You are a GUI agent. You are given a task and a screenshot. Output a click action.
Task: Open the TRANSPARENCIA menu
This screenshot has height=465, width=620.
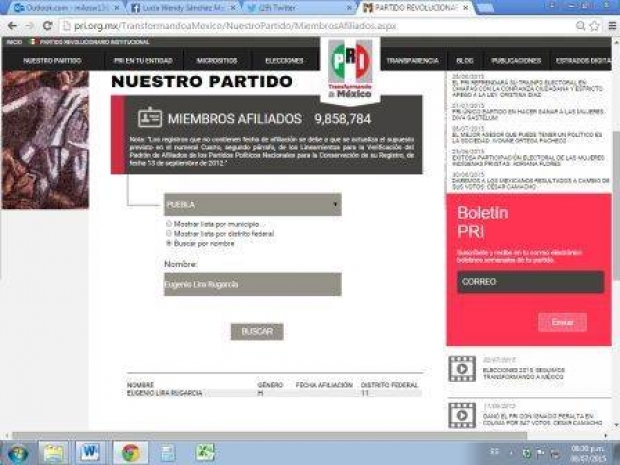(x=412, y=60)
